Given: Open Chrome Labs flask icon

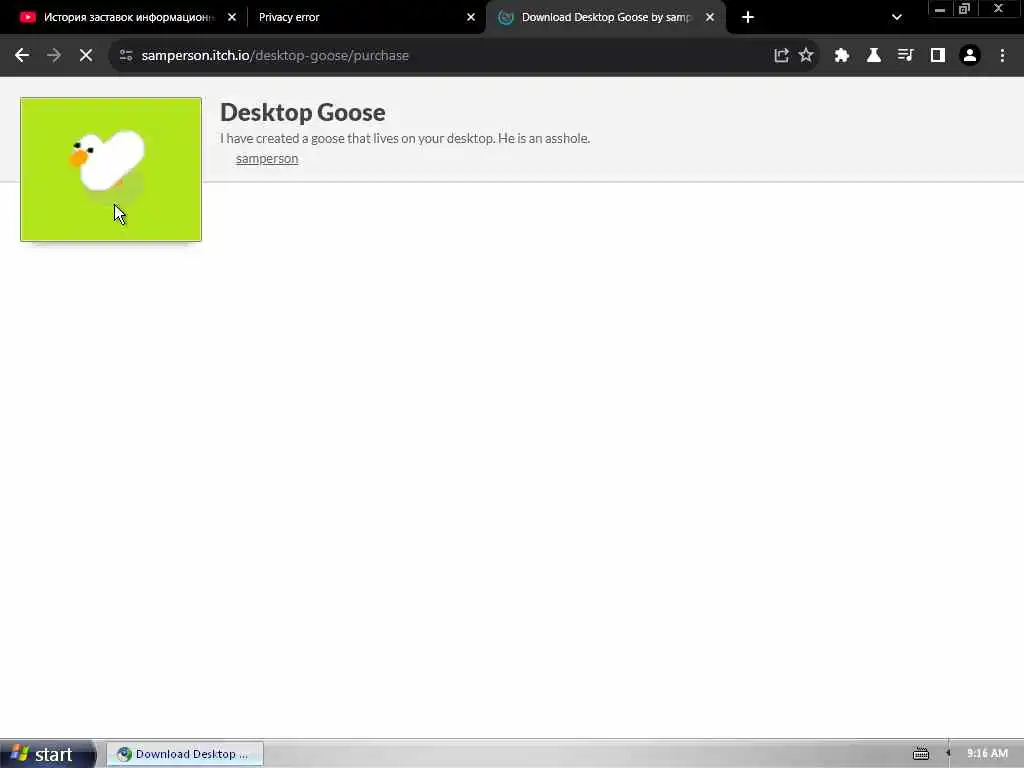Looking at the screenshot, I should (x=873, y=56).
